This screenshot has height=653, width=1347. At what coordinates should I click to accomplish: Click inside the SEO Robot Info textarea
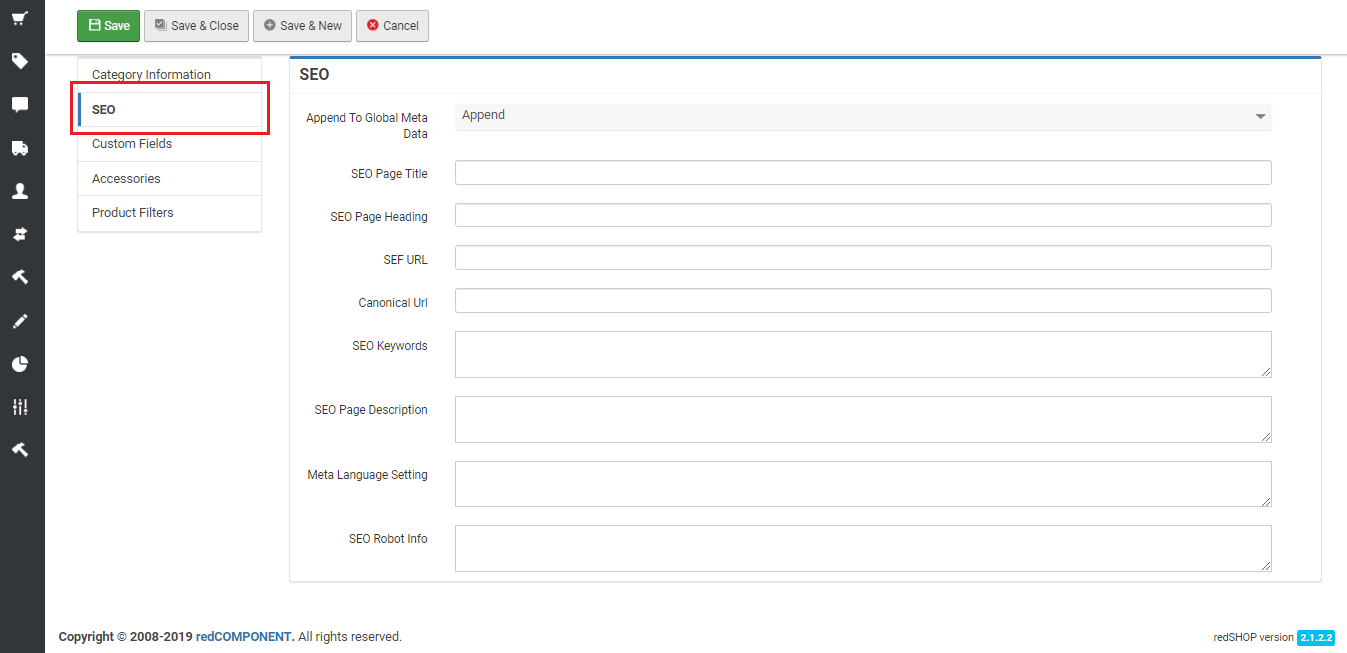pyautogui.click(x=863, y=548)
